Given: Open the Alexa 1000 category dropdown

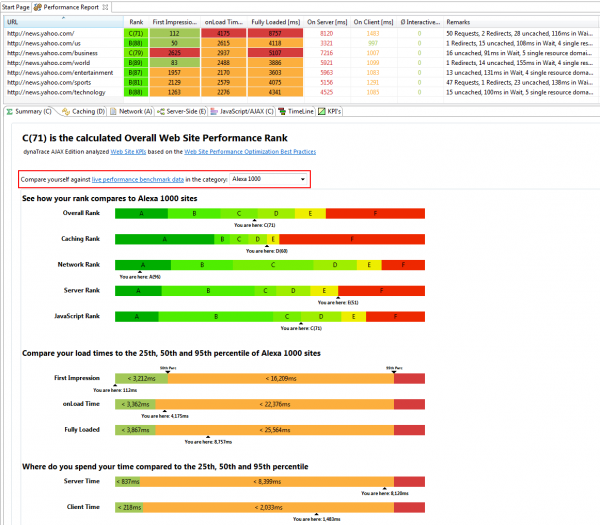Looking at the screenshot, I should (x=269, y=179).
